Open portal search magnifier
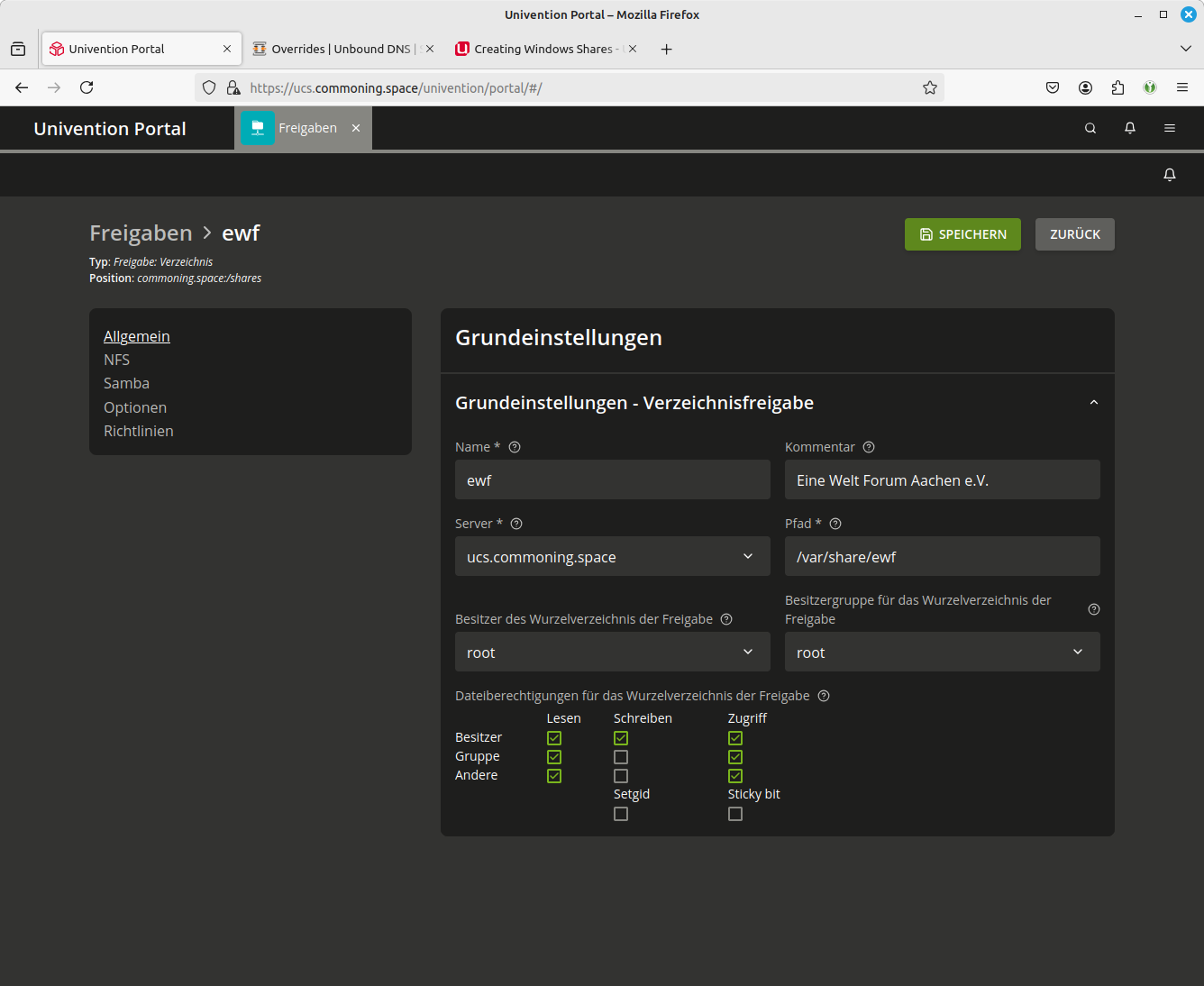The height and width of the screenshot is (986, 1204). [1090, 128]
